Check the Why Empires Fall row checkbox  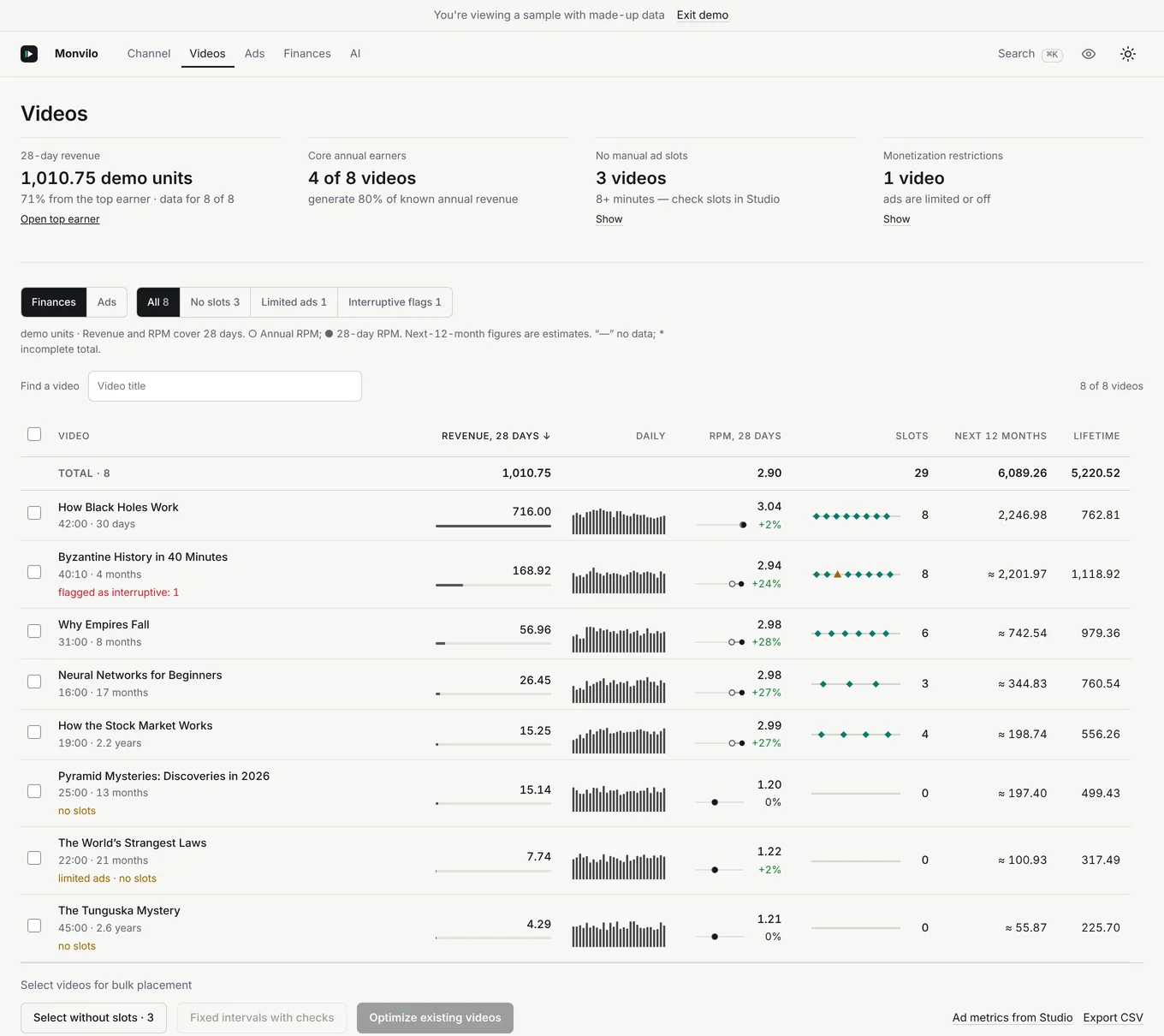coord(34,631)
